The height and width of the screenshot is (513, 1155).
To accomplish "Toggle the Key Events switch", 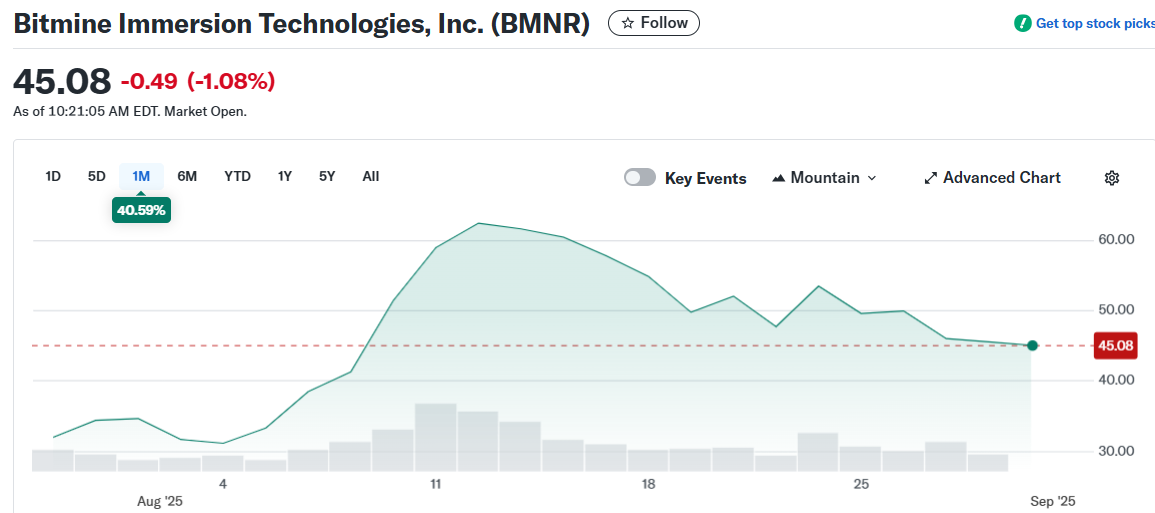I will tap(639, 178).
